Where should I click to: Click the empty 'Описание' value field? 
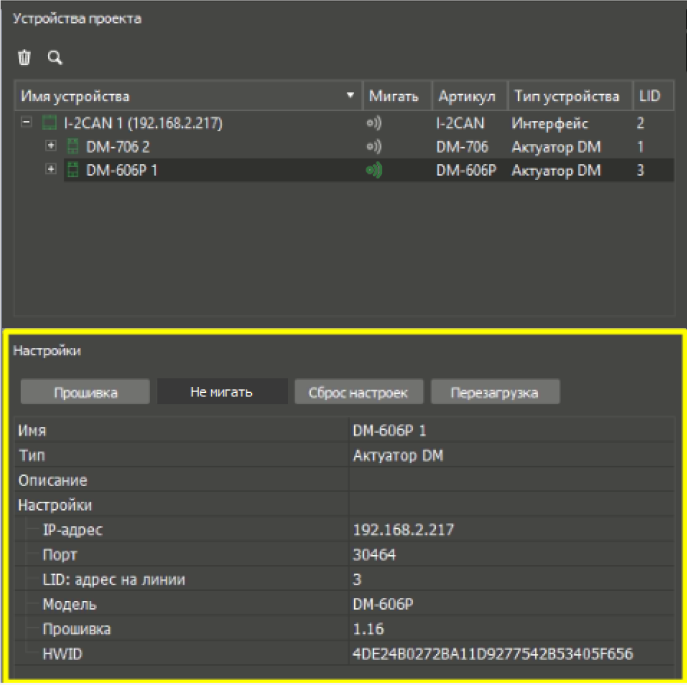pyautogui.click(x=510, y=481)
